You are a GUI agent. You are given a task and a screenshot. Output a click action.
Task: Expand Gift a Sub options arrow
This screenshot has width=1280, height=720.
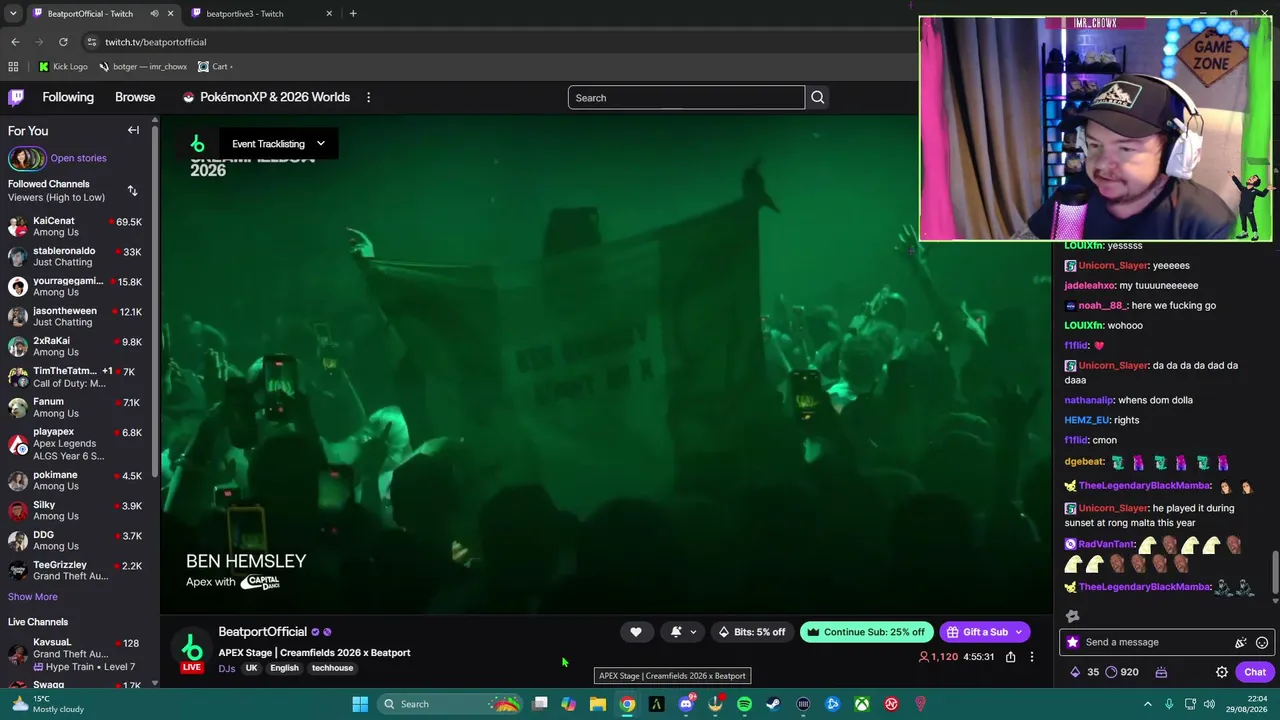coord(1019,632)
